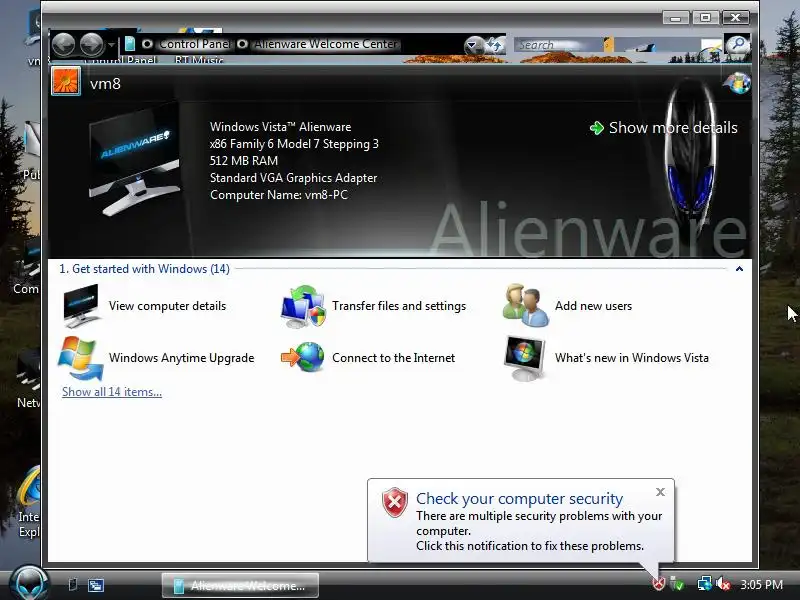
Task: Select Alienware Welcome taskbar button
Action: click(x=240, y=586)
